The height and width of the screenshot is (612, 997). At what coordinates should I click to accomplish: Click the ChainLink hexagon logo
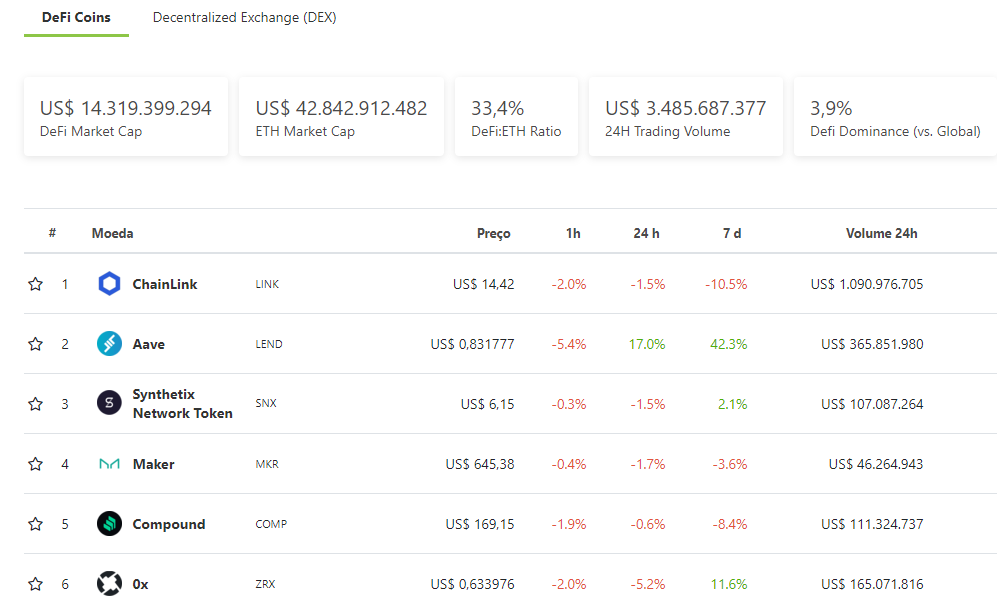pyautogui.click(x=110, y=284)
